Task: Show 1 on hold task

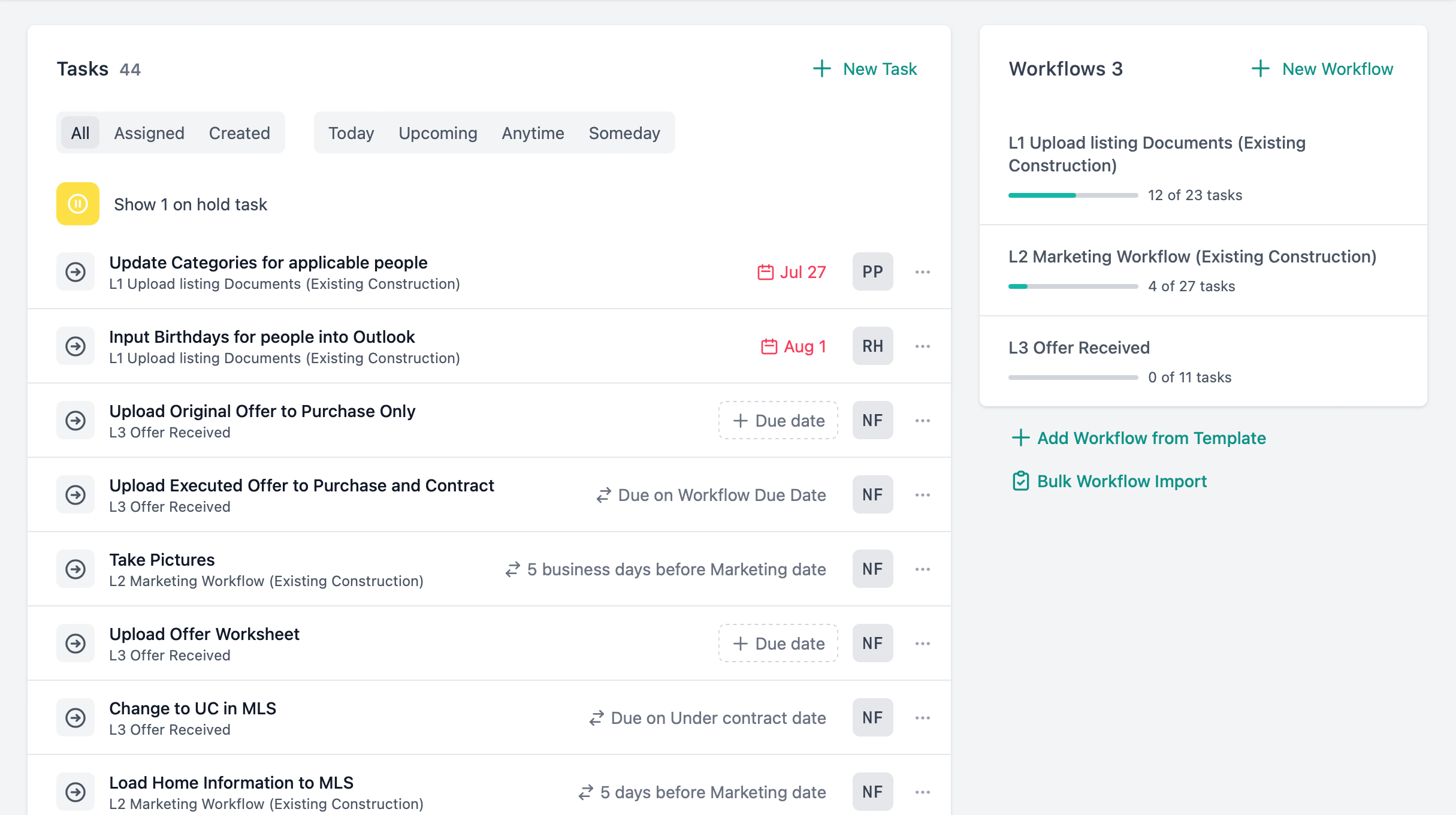Action: (x=191, y=204)
